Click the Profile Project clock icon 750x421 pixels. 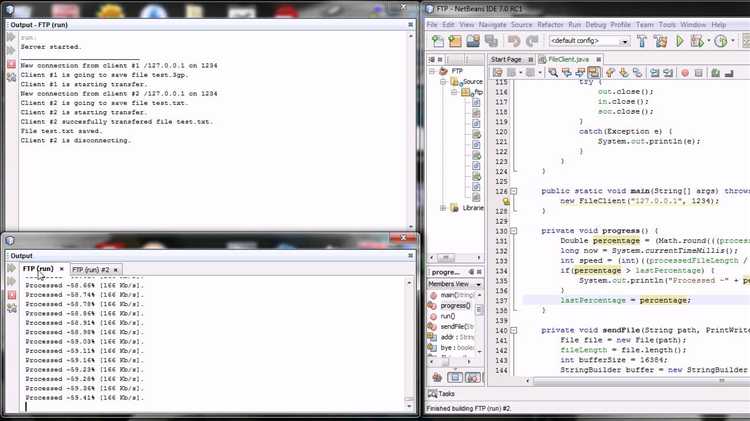[721, 41]
